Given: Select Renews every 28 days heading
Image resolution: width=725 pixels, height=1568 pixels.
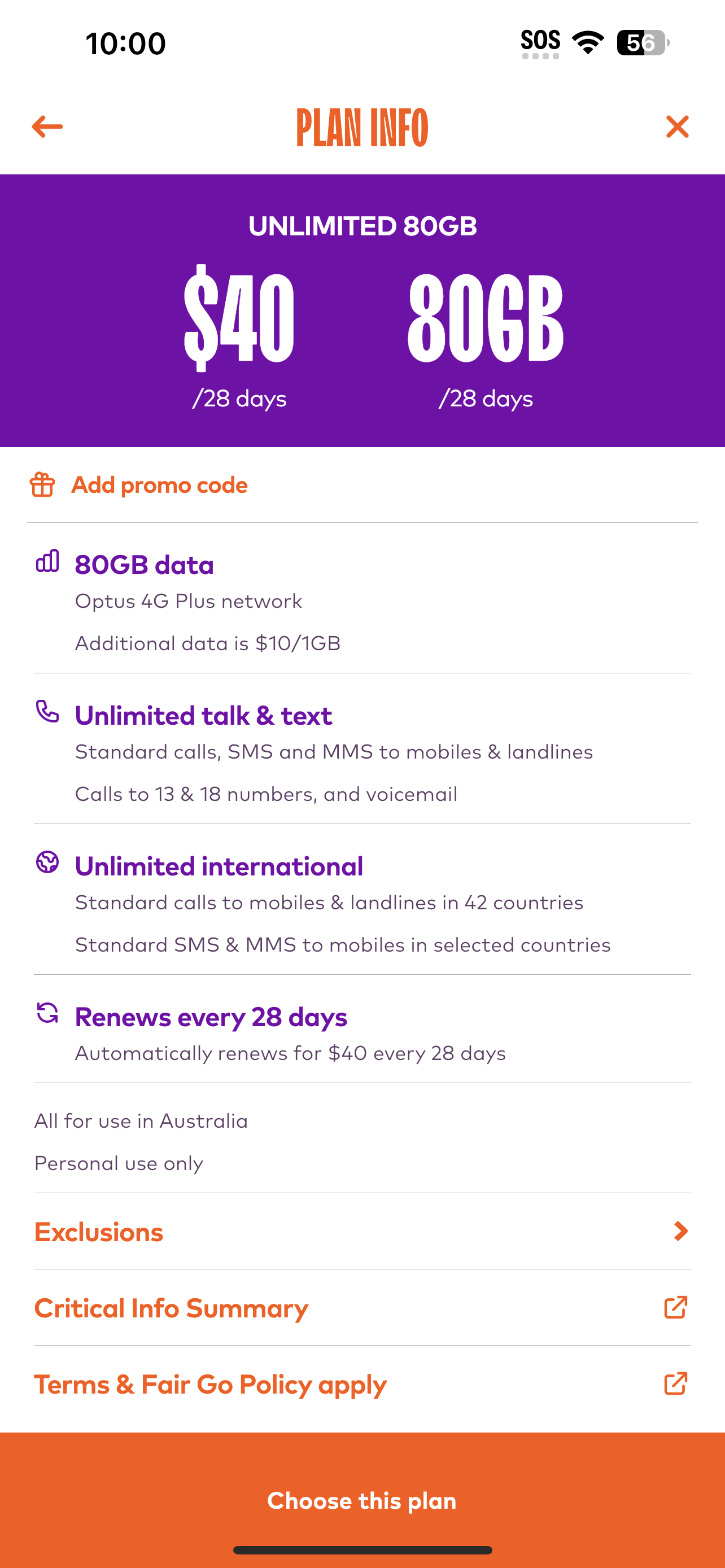Looking at the screenshot, I should click(211, 1017).
